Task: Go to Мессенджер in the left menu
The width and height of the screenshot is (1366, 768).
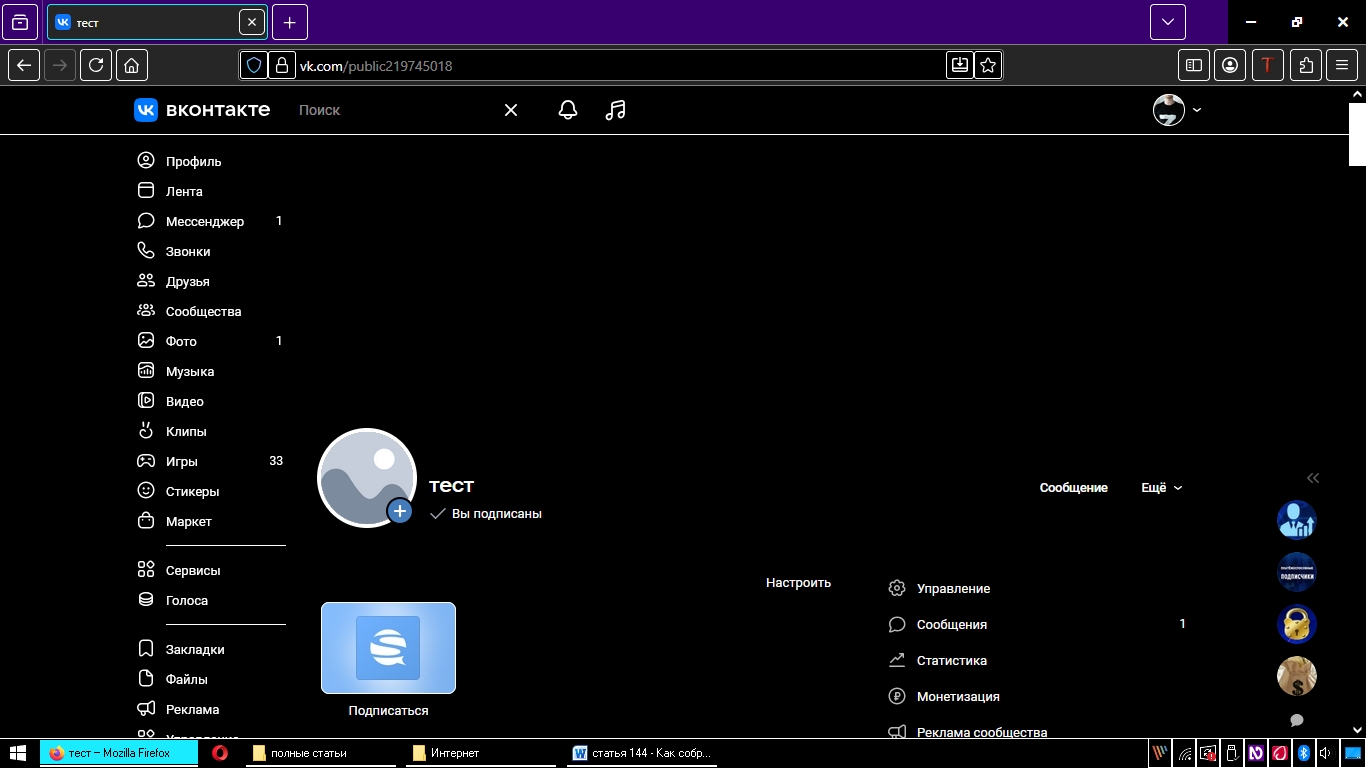Action: (204, 221)
